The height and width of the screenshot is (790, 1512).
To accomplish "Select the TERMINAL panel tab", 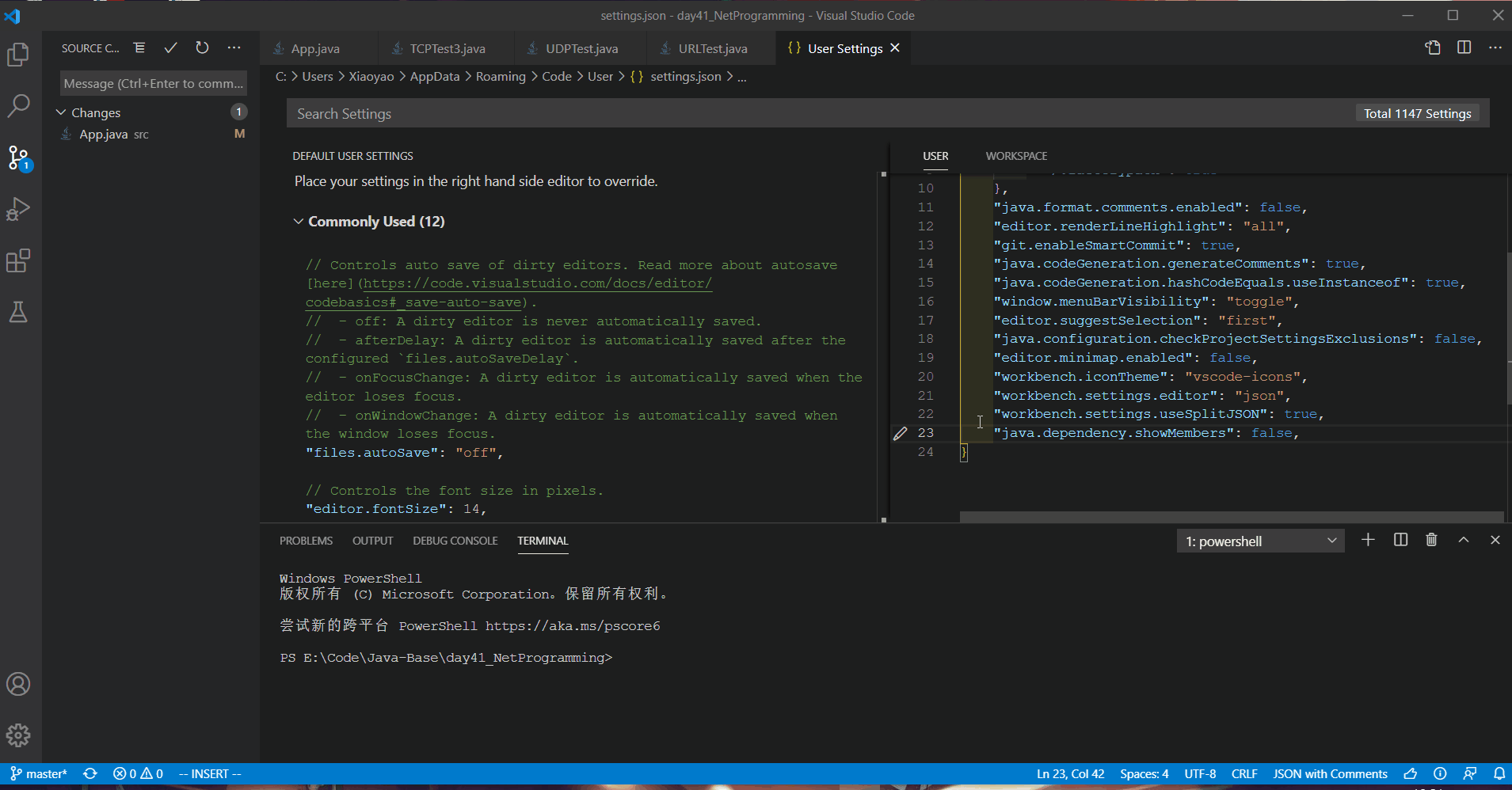I will (x=543, y=541).
